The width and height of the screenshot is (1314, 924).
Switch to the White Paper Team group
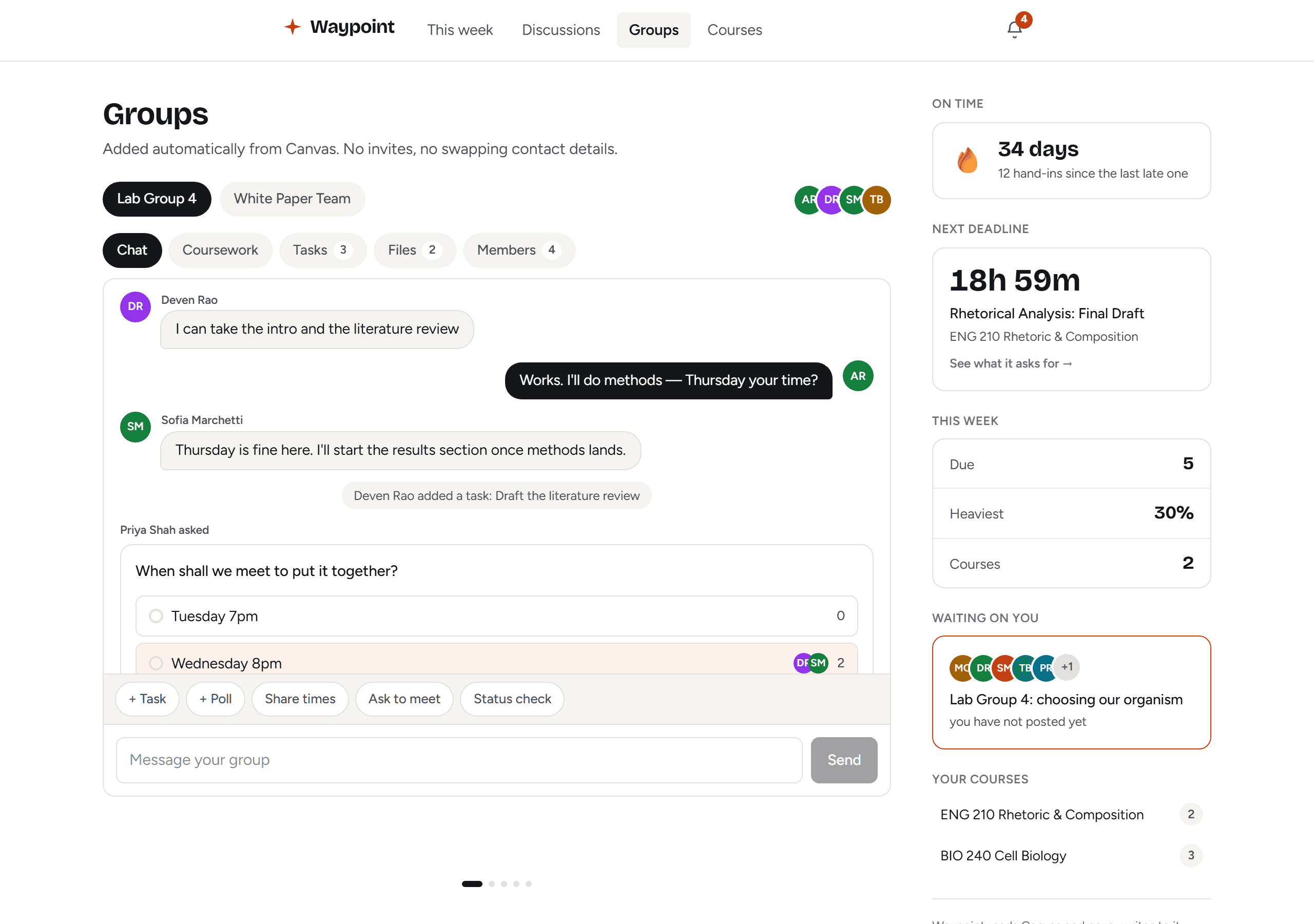tap(292, 199)
